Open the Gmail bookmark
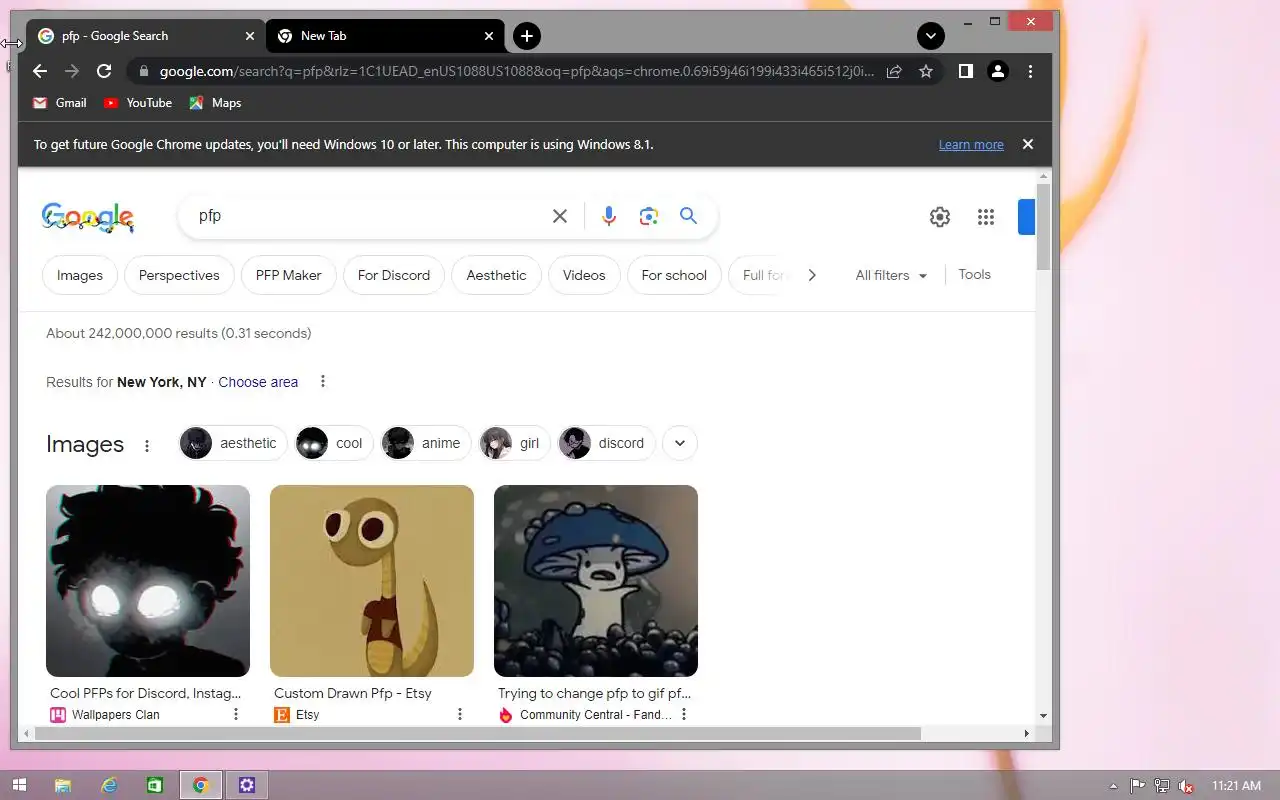This screenshot has width=1280, height=800. [60, 103]
